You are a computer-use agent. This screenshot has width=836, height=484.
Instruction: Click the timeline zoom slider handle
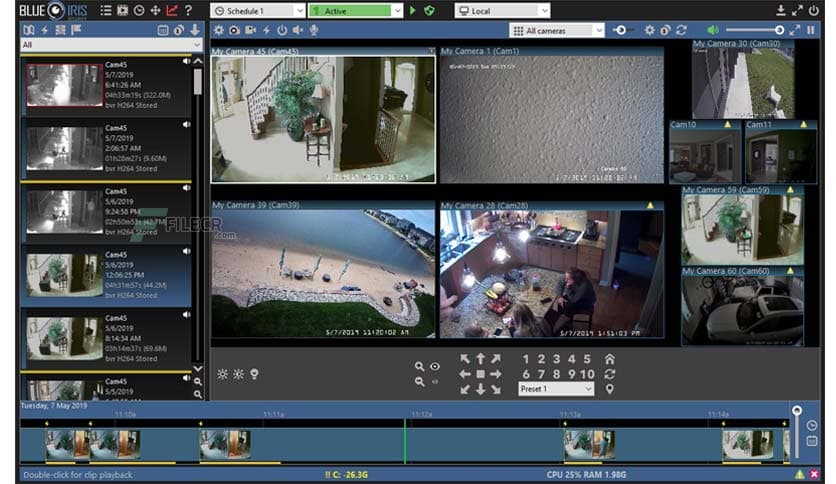797,410
